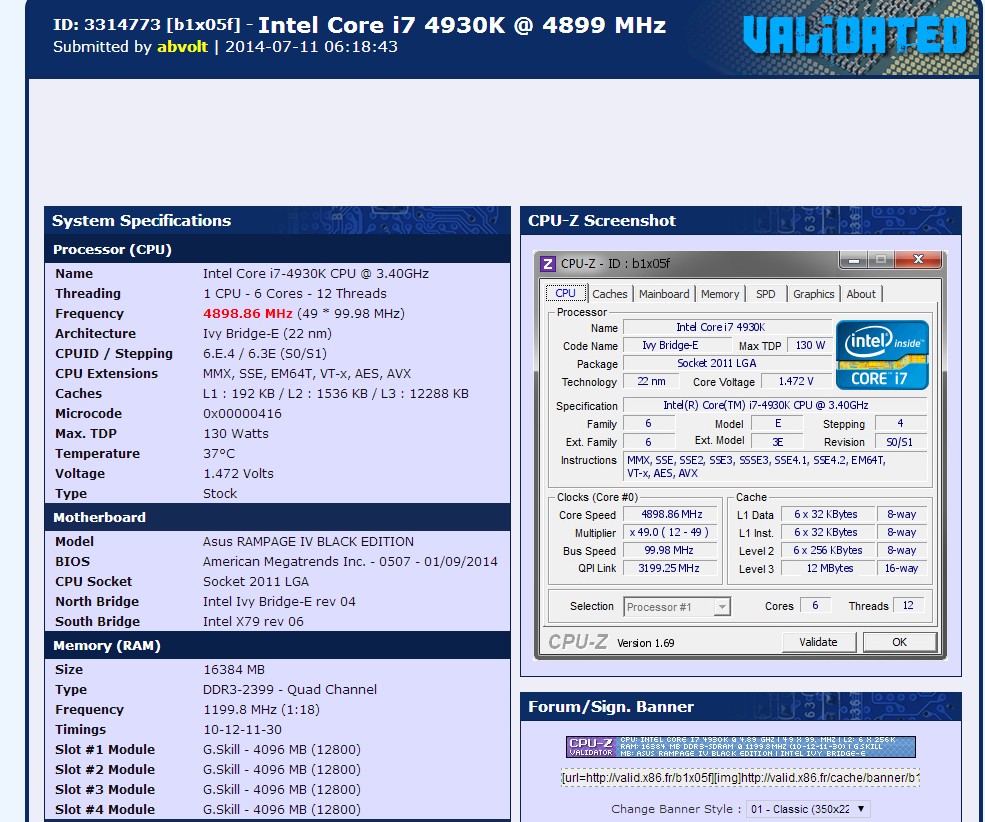Switch to the Mainboard tab
Screen dimensions: 985x822
pyautogui.click(x=664, y=294)
